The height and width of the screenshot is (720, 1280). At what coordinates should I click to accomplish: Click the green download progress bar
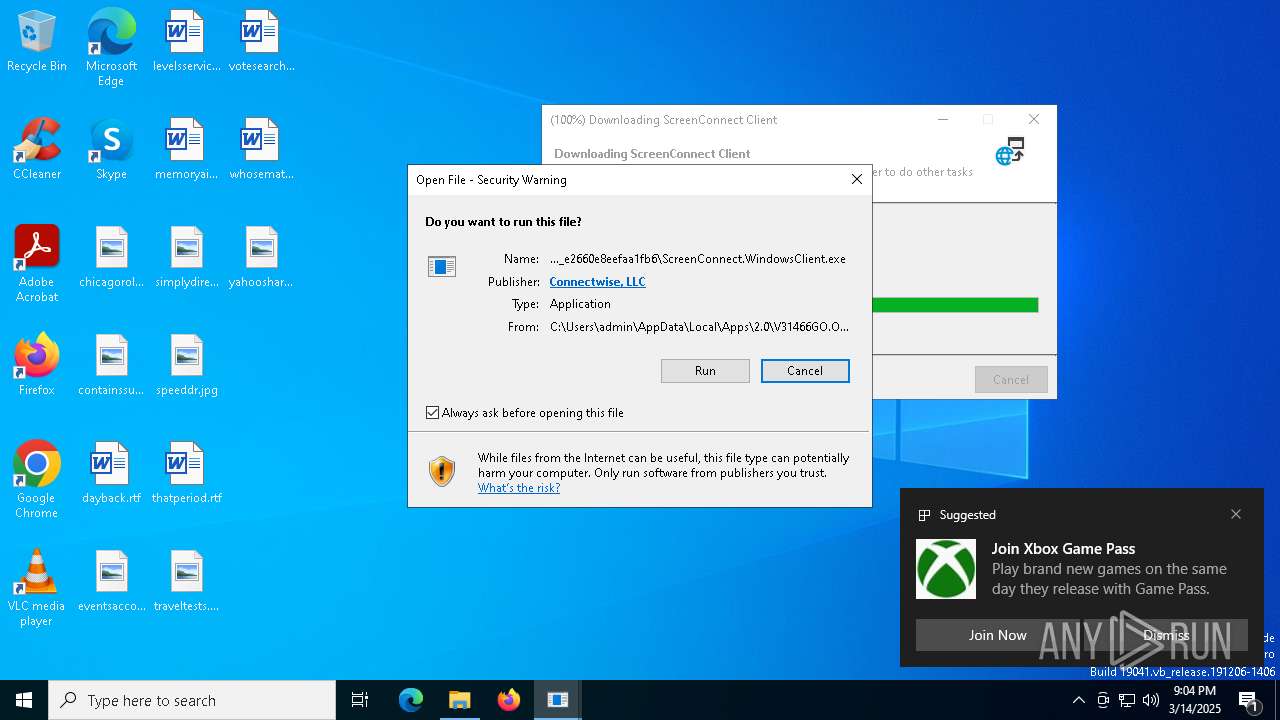[x=955, y=305]
